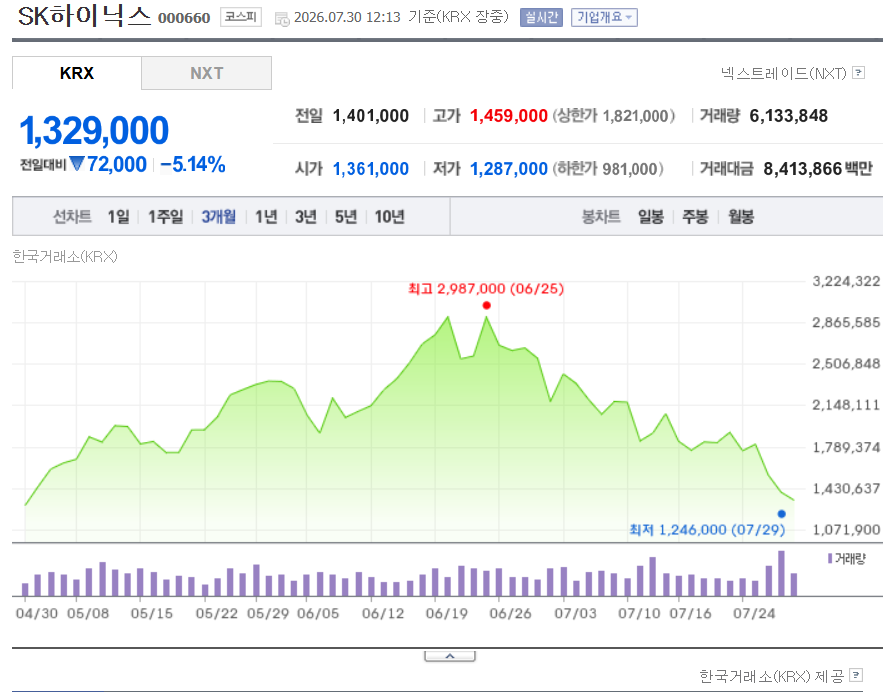Click the 전일 value 1,401,000
Image resolution: width=883 pixels, height=692 pixels.
click(x=371, y=116)
